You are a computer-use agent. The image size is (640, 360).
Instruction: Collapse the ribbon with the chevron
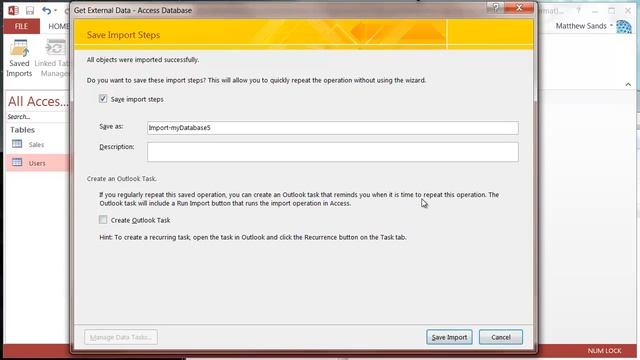click(628, 84)
